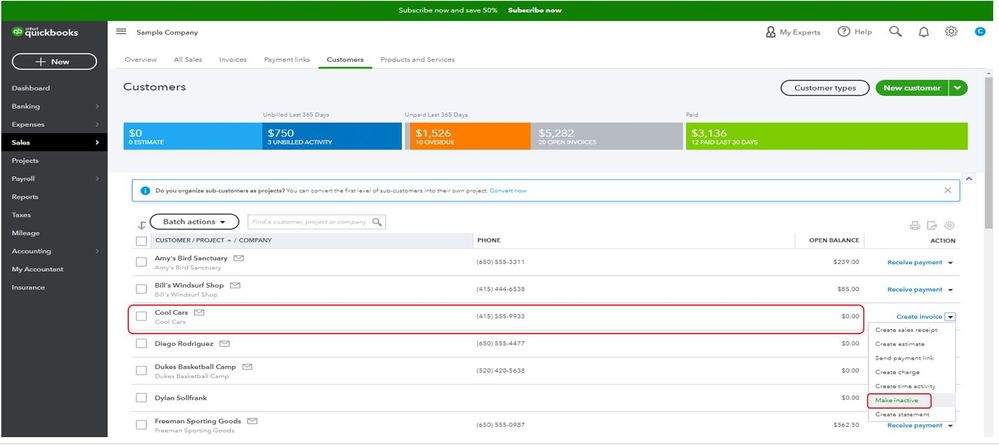Check the Amy's Bird Sanctuary checkbox

pyautogui.click(x=141, y=262)
